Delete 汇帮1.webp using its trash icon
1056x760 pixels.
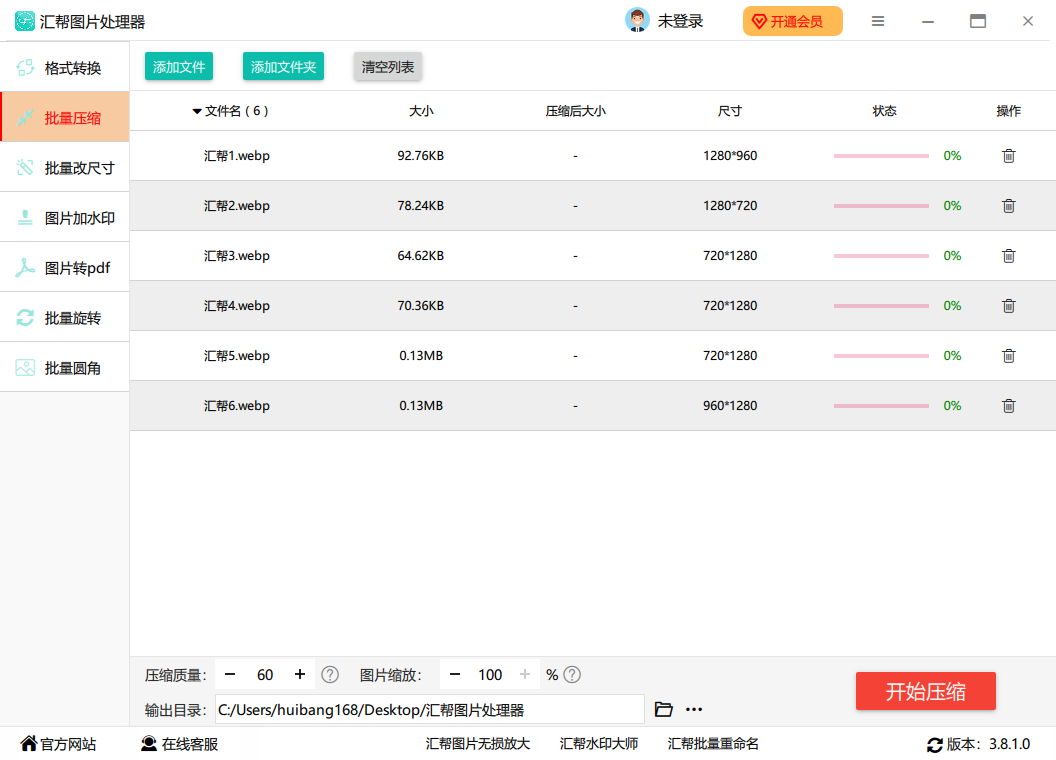tap(1008, 156)
